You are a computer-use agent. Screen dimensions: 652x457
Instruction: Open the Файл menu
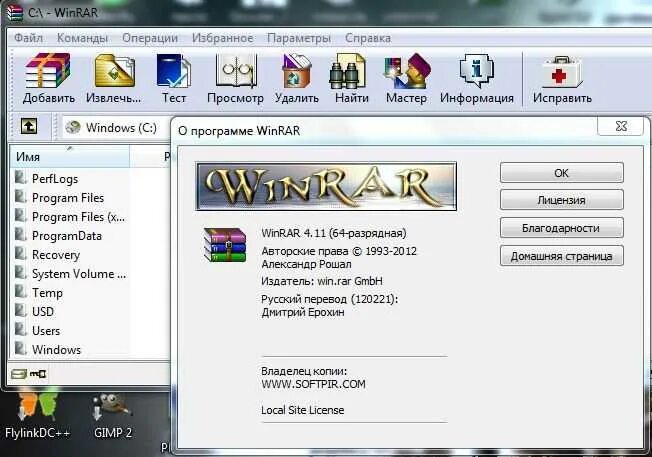coord(28,38)
